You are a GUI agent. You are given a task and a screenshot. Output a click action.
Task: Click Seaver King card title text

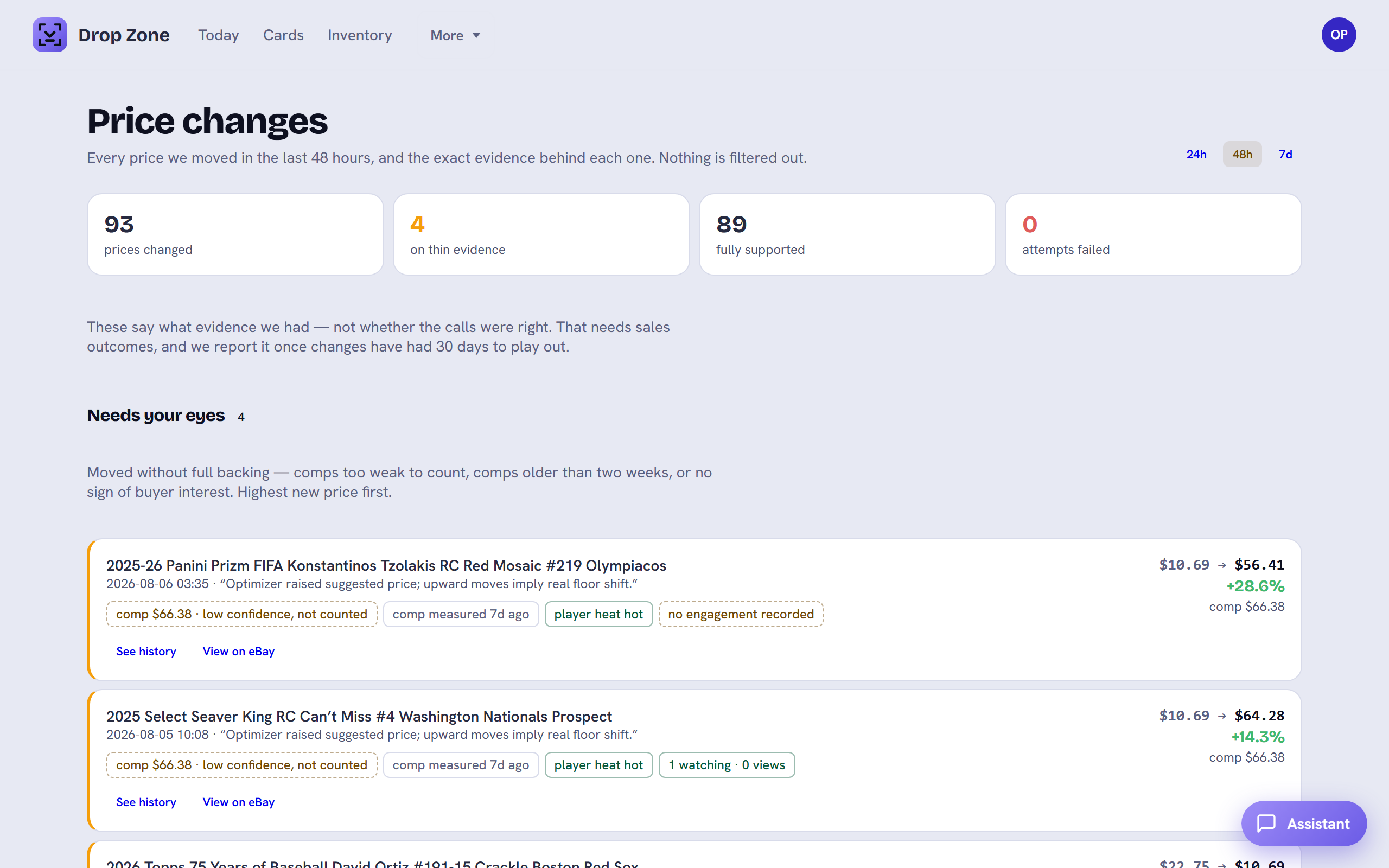pos(359,717)
